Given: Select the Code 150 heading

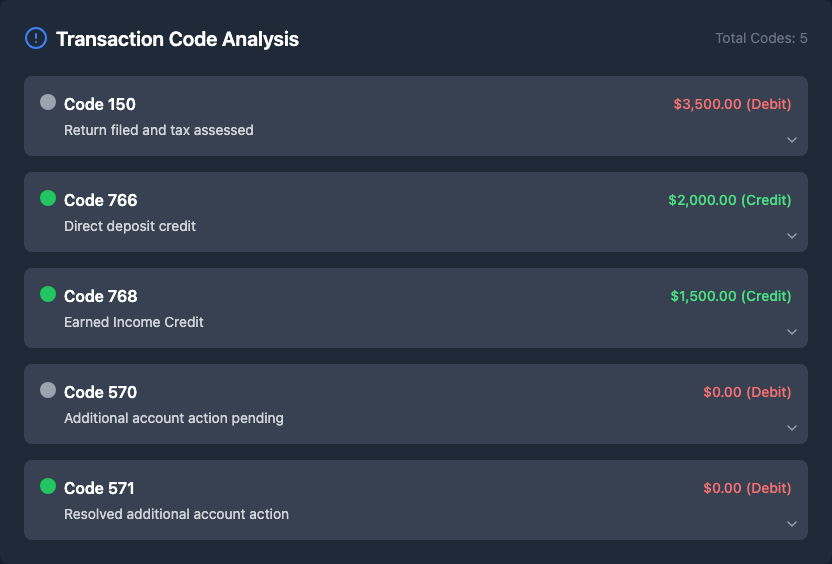Looking at the screenshot, I should pyautogui.click(x=100, y=104).
